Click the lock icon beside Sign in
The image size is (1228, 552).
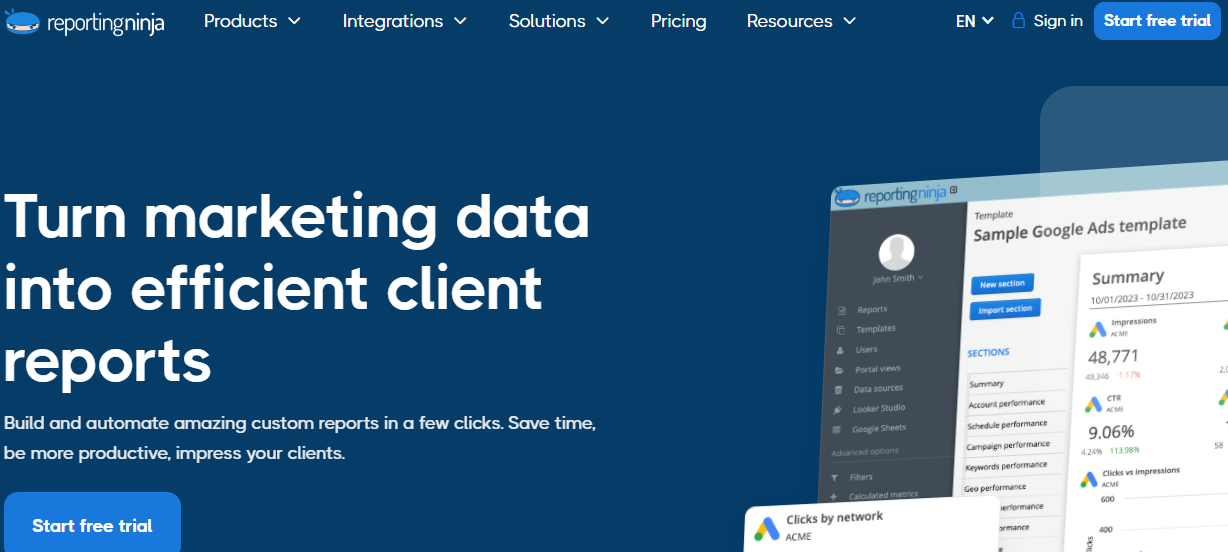click(1018, 21)
